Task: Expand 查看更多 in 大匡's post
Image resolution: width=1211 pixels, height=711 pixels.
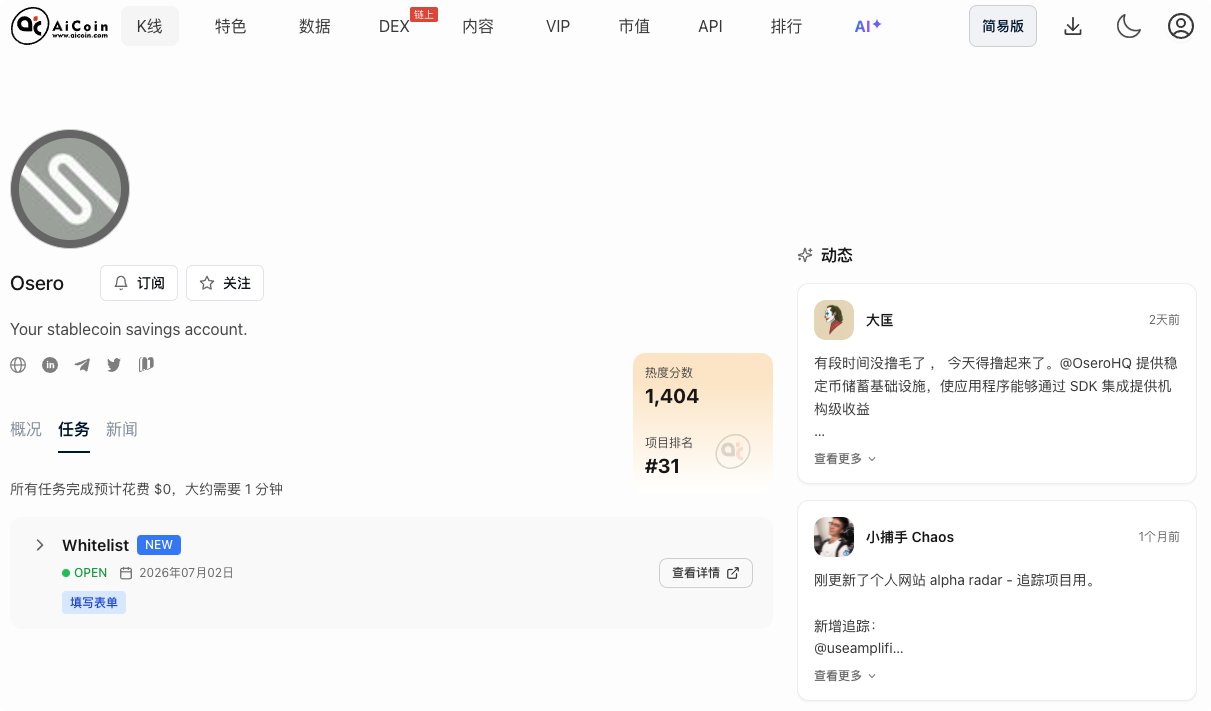Action: [x=845, y=458]
